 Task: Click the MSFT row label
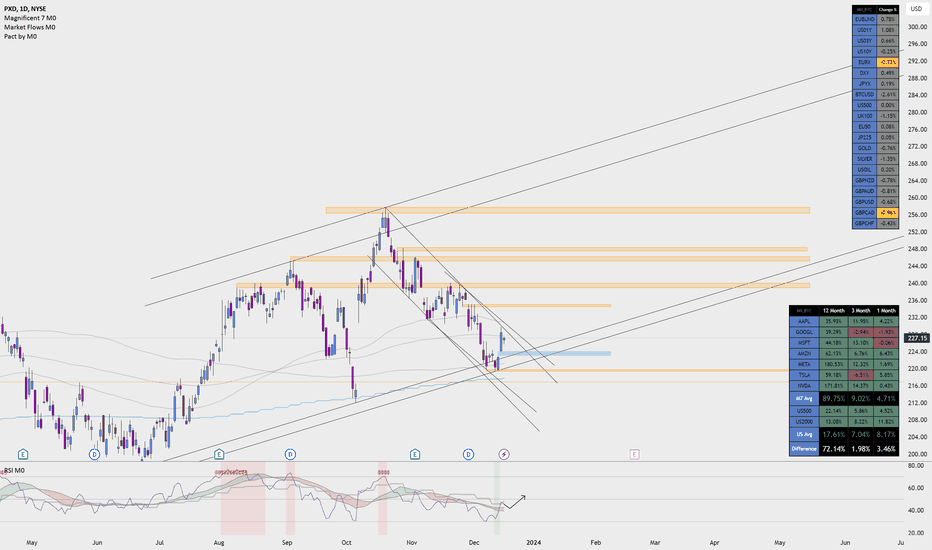[x=804, y=342]
